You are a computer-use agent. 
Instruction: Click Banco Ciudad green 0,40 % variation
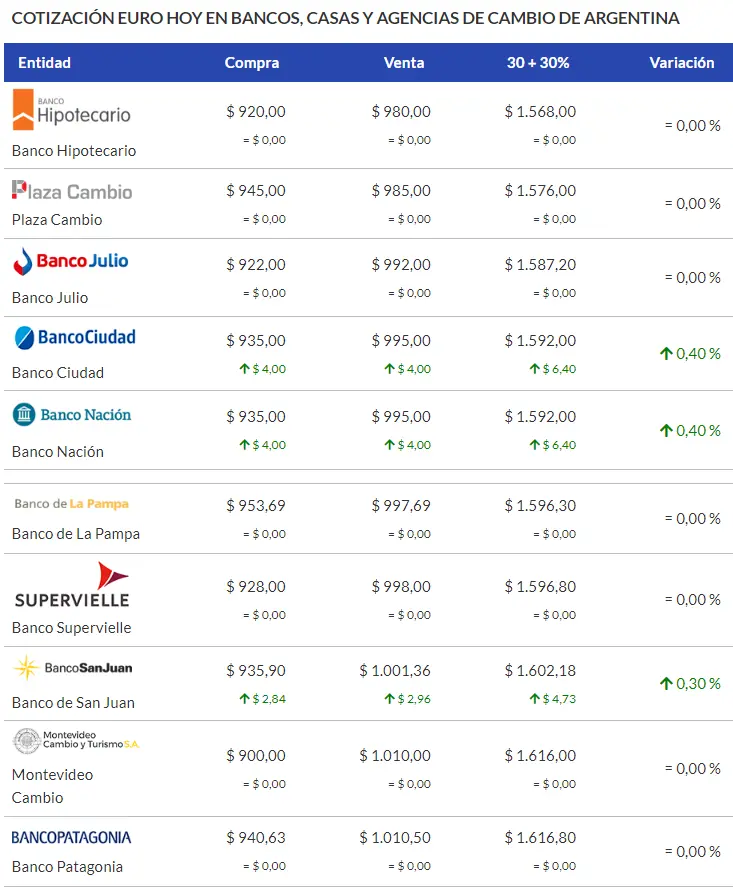690,354
